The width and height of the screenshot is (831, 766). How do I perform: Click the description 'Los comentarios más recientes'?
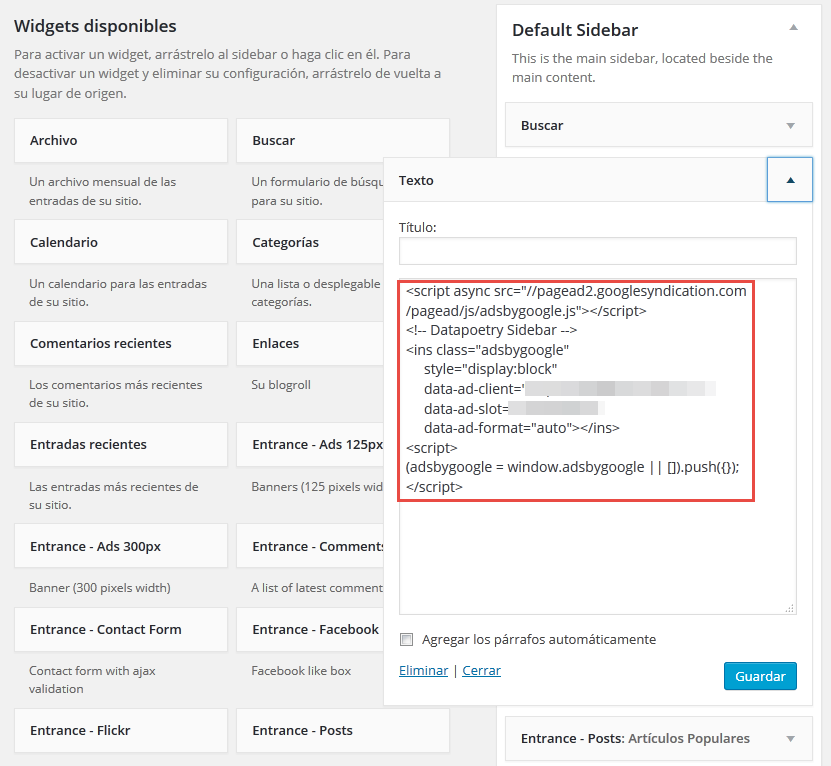[116, 394]
